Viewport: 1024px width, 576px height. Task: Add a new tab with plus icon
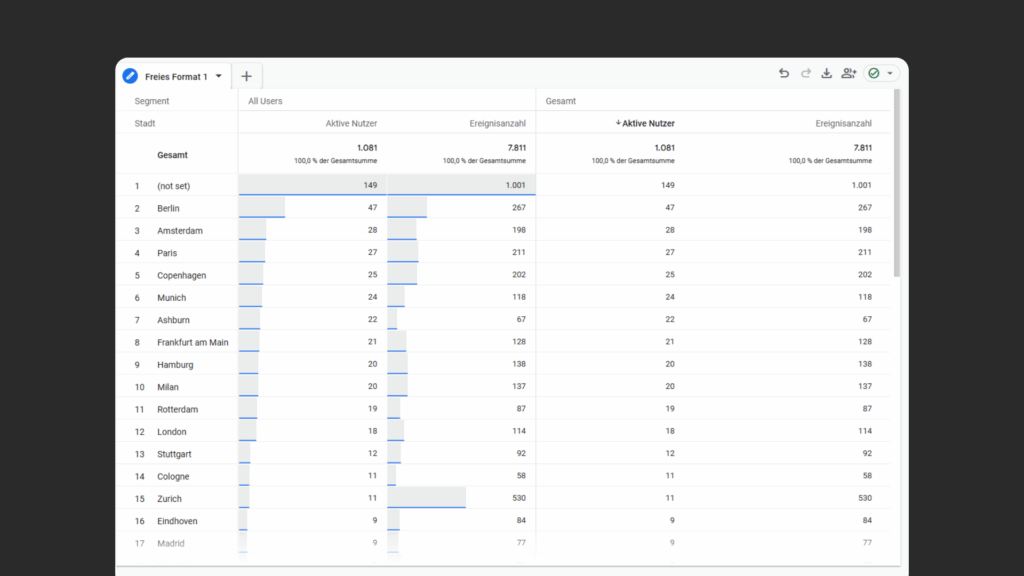tap(246, 76)
